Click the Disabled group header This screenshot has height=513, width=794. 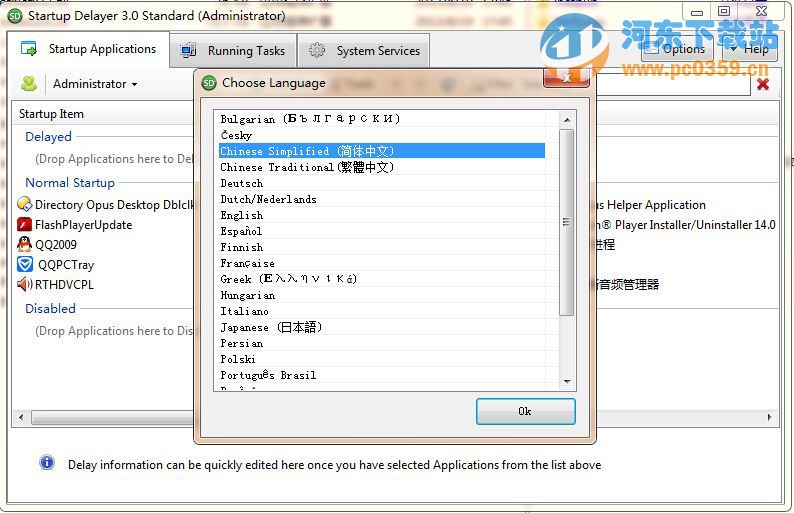point(50,308)
